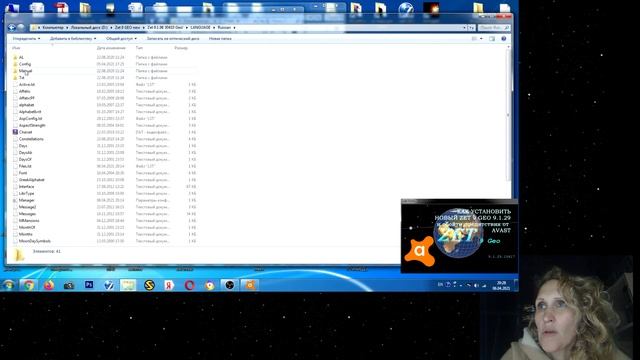Click the Новая папка button

[x=220, y=38]
